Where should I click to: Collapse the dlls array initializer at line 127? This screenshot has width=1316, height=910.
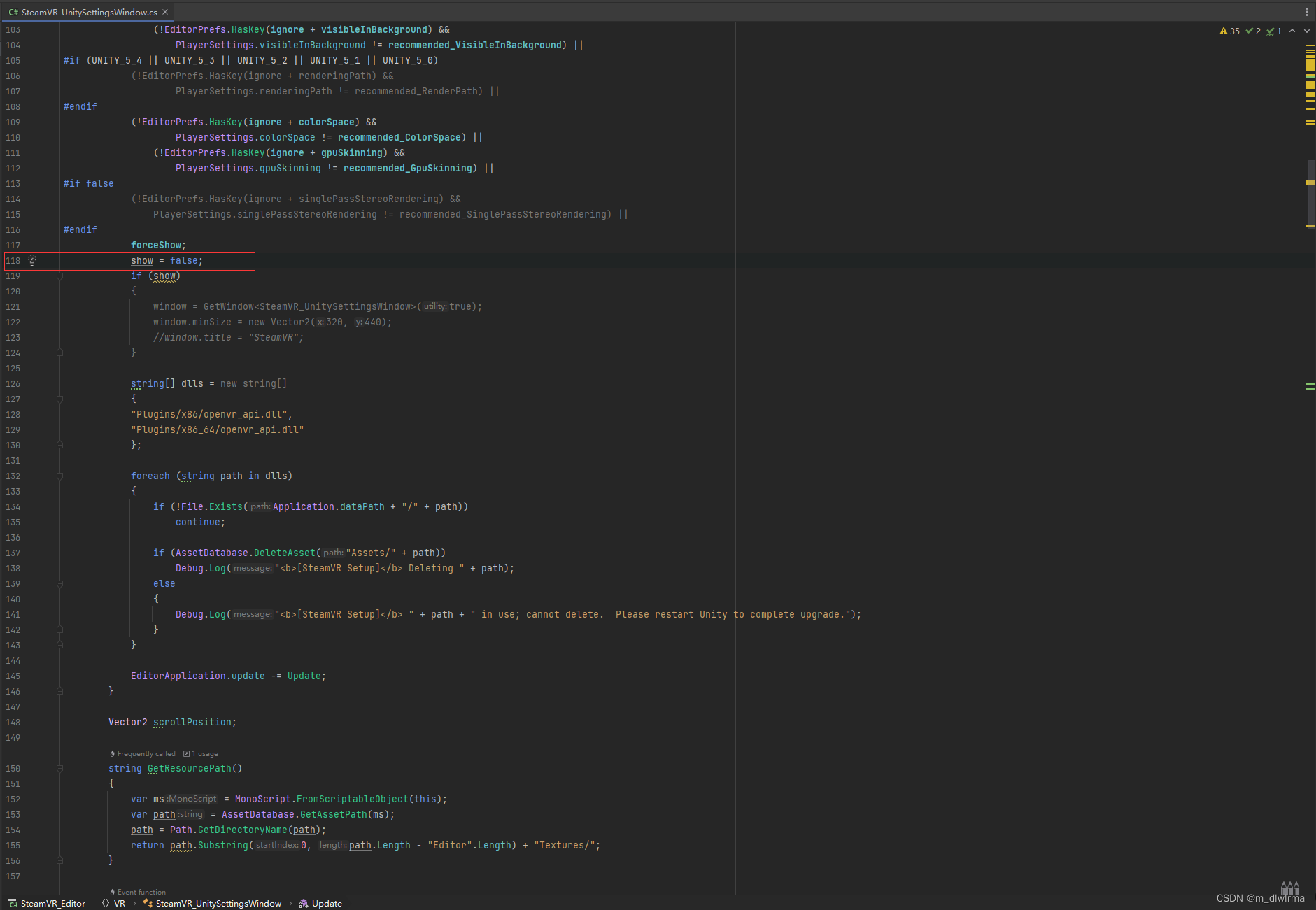[59, 399]
